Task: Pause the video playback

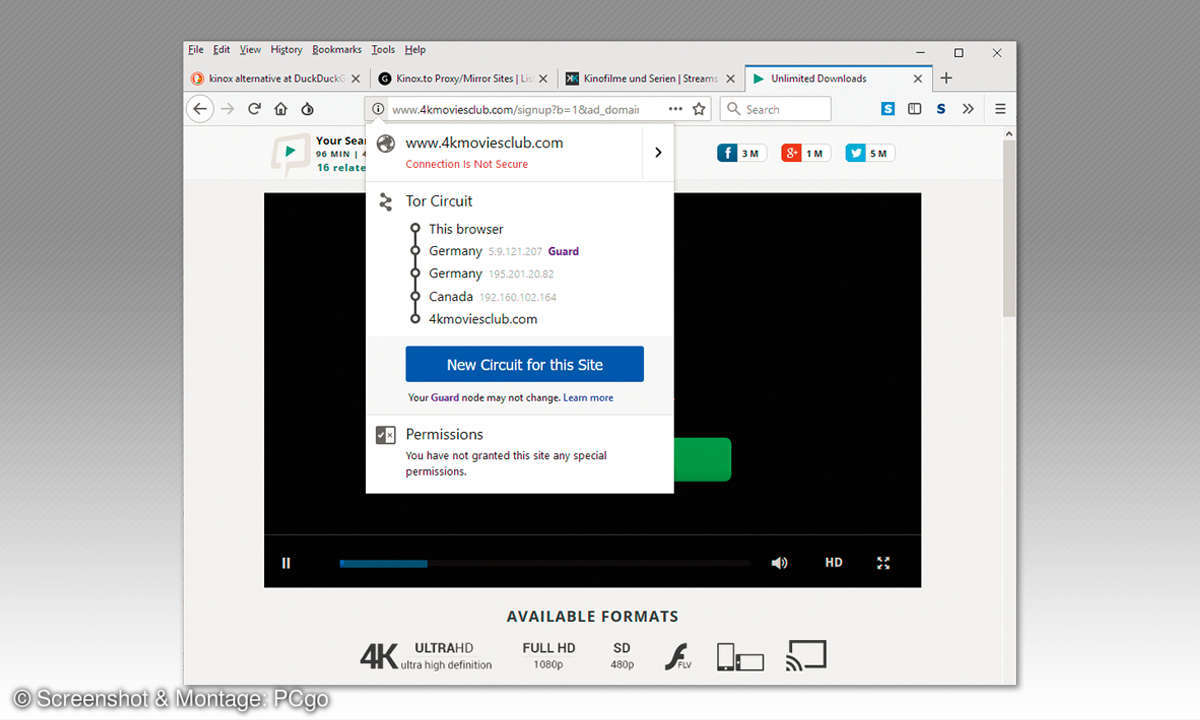Action: point(286,563)
